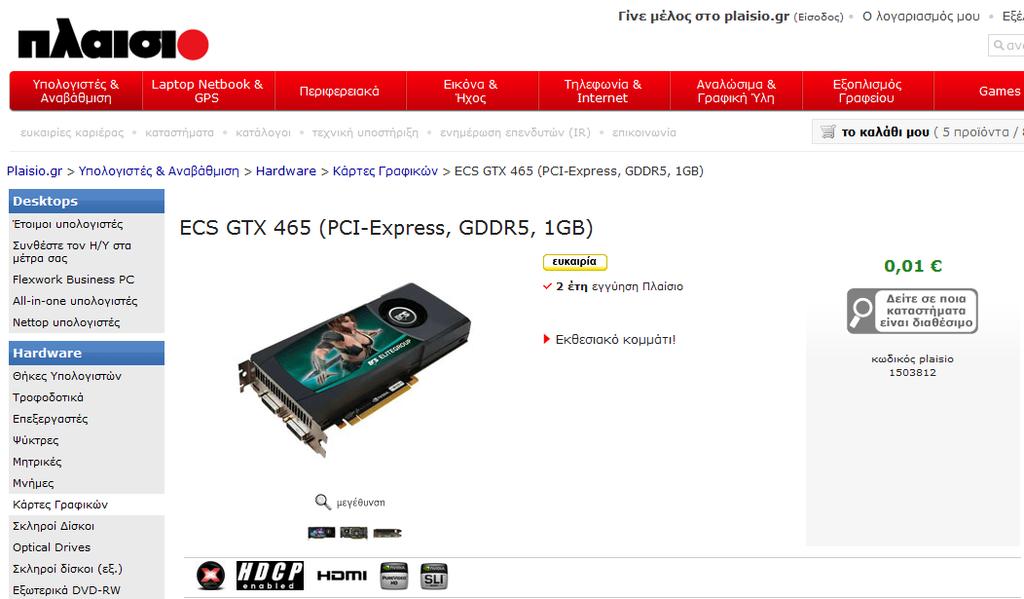Open the Laptop Netbook & GPS menu
The height and width of the screenshot is (599, 1024).
tap(207, 91)
